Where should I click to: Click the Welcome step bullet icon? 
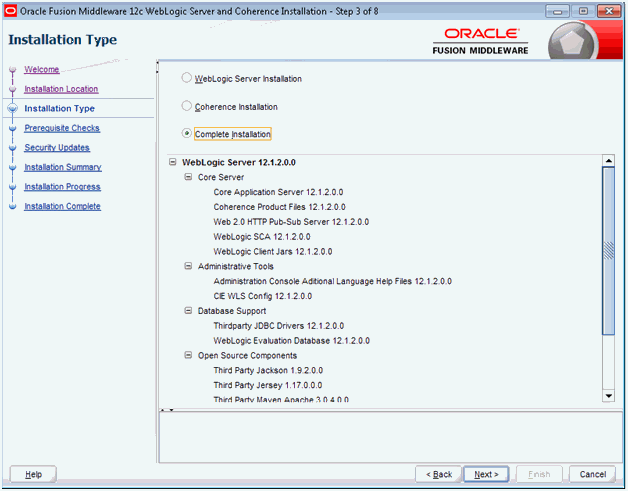tap(12, 70)
